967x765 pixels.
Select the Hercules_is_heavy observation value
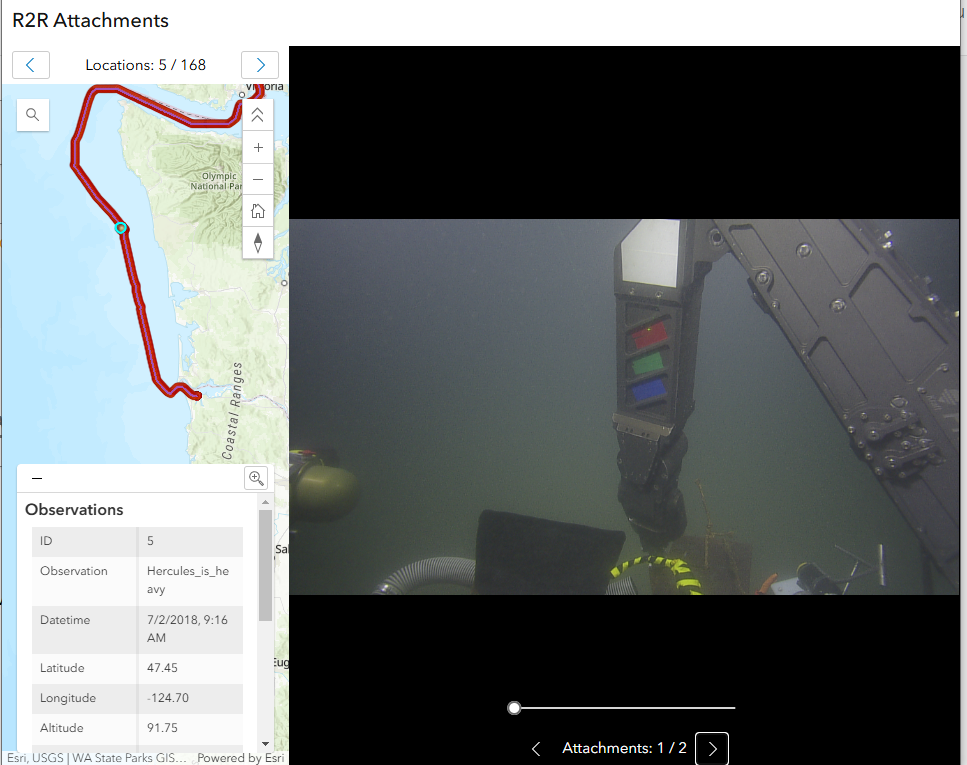click(x=187, y=580)
